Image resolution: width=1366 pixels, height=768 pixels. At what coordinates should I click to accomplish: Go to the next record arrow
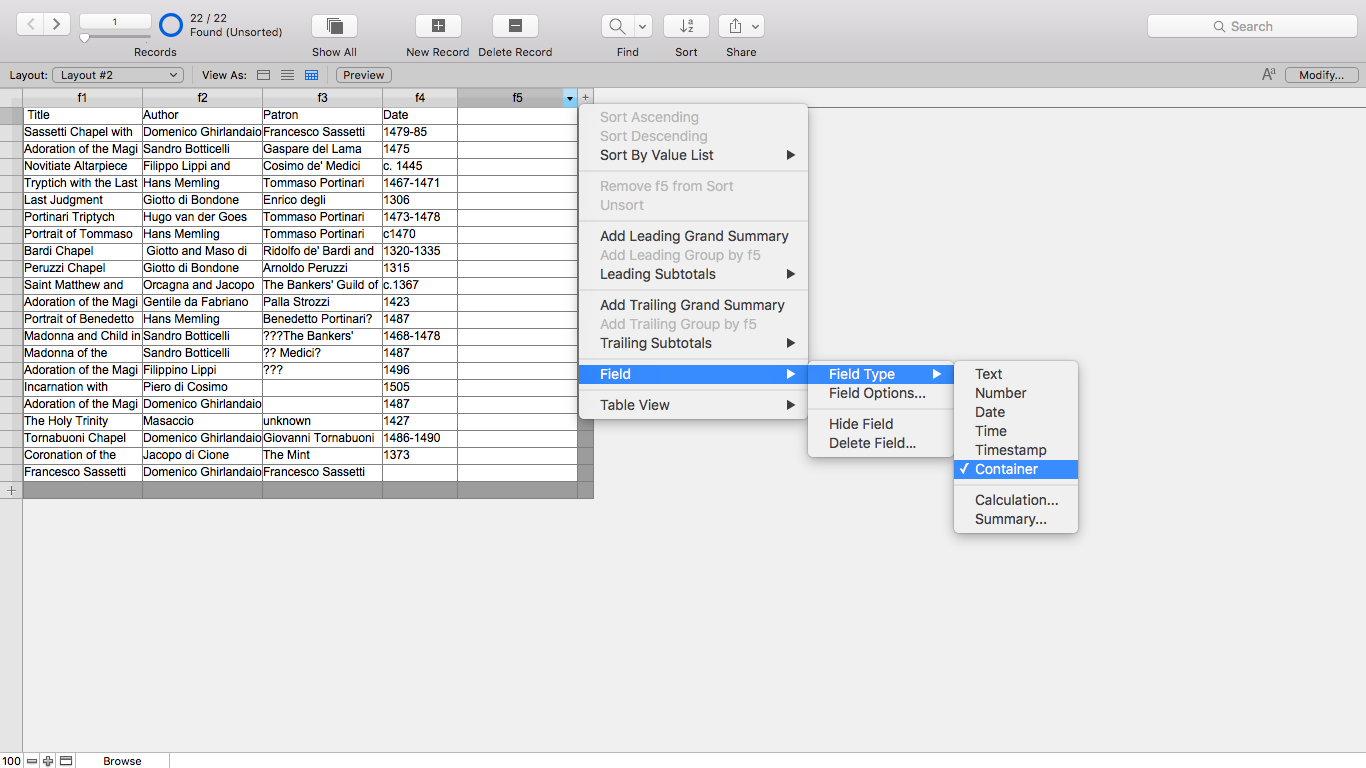click(57, 24)
